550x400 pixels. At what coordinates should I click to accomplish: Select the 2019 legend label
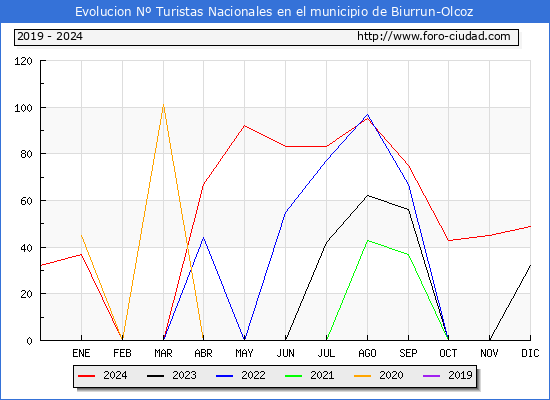point(460,375)
